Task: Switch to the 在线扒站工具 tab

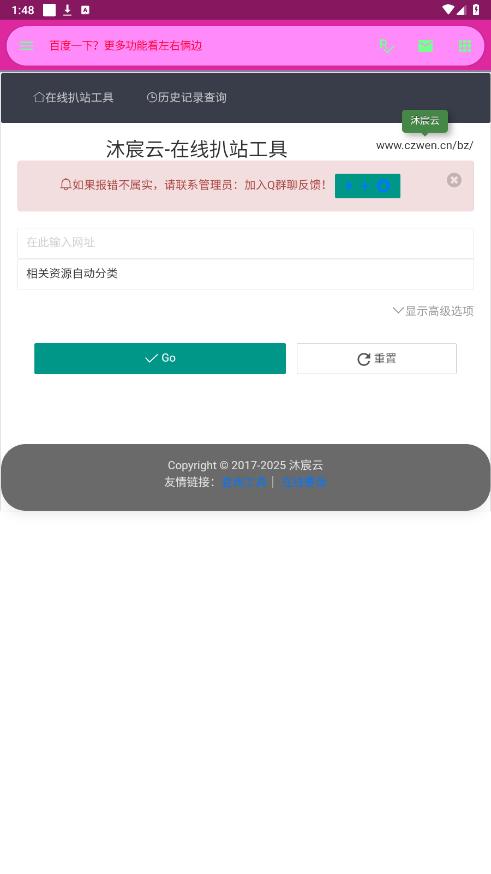Action: tap(74, 98)
